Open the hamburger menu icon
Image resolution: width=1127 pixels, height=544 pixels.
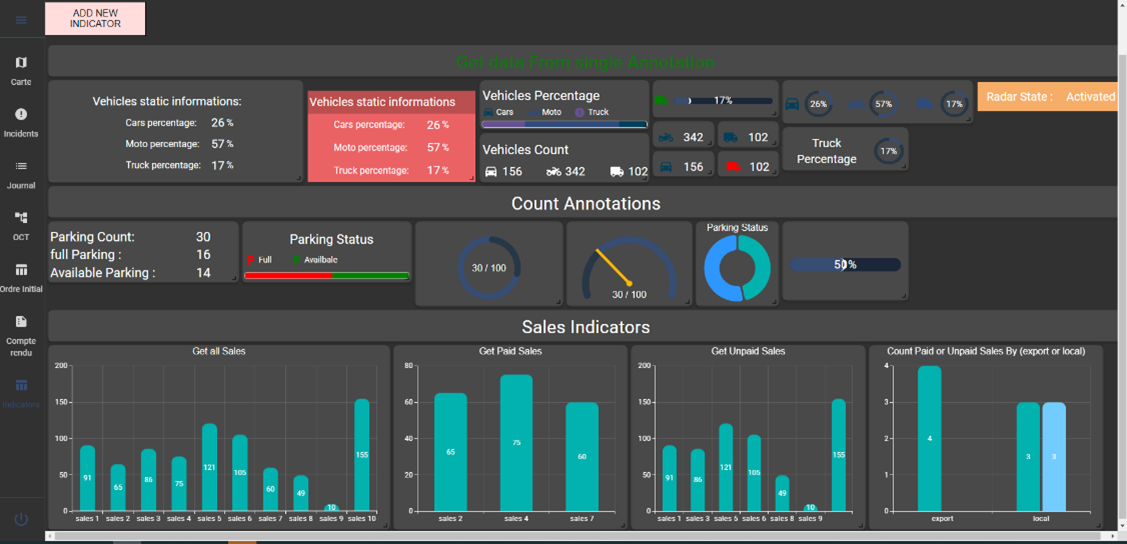click(21, 20)
